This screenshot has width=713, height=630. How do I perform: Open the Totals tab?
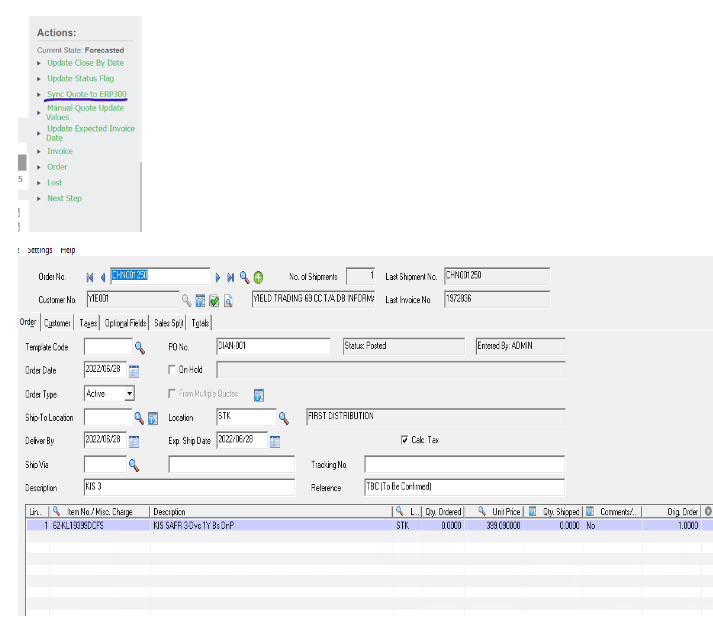(x=199, y=323)
